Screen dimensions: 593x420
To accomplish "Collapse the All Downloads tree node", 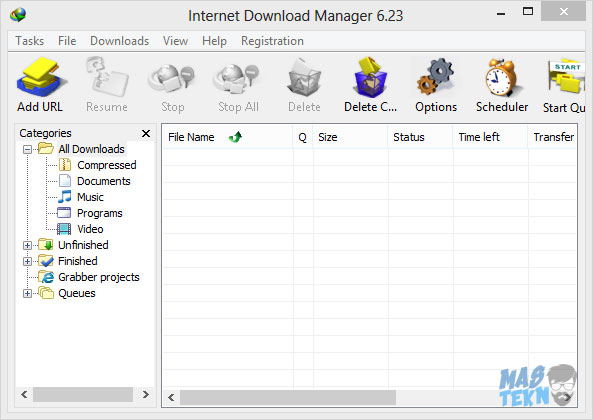I will [x=27, y=149].
